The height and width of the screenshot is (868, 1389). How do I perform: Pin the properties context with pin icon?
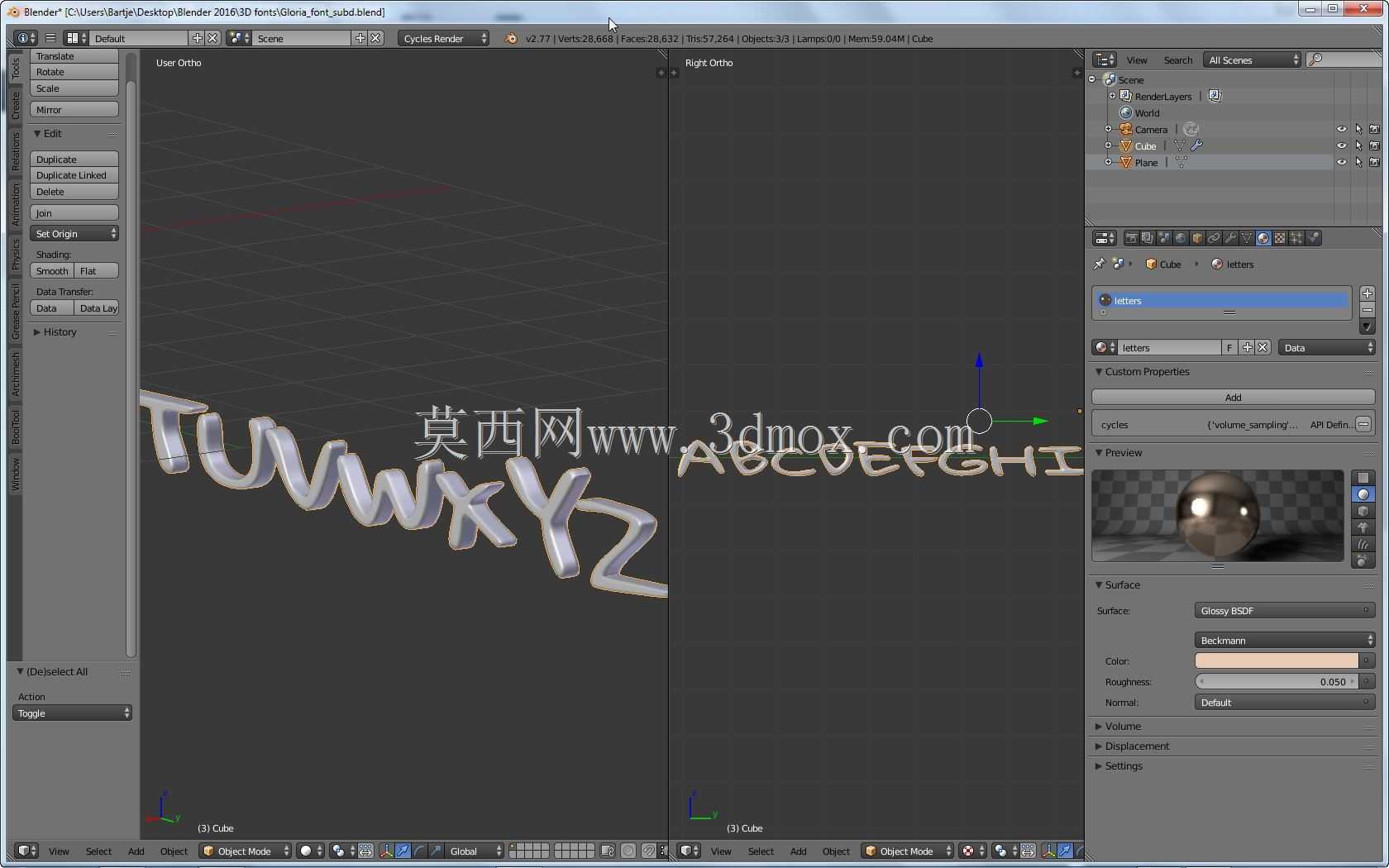click(1099, 264)
